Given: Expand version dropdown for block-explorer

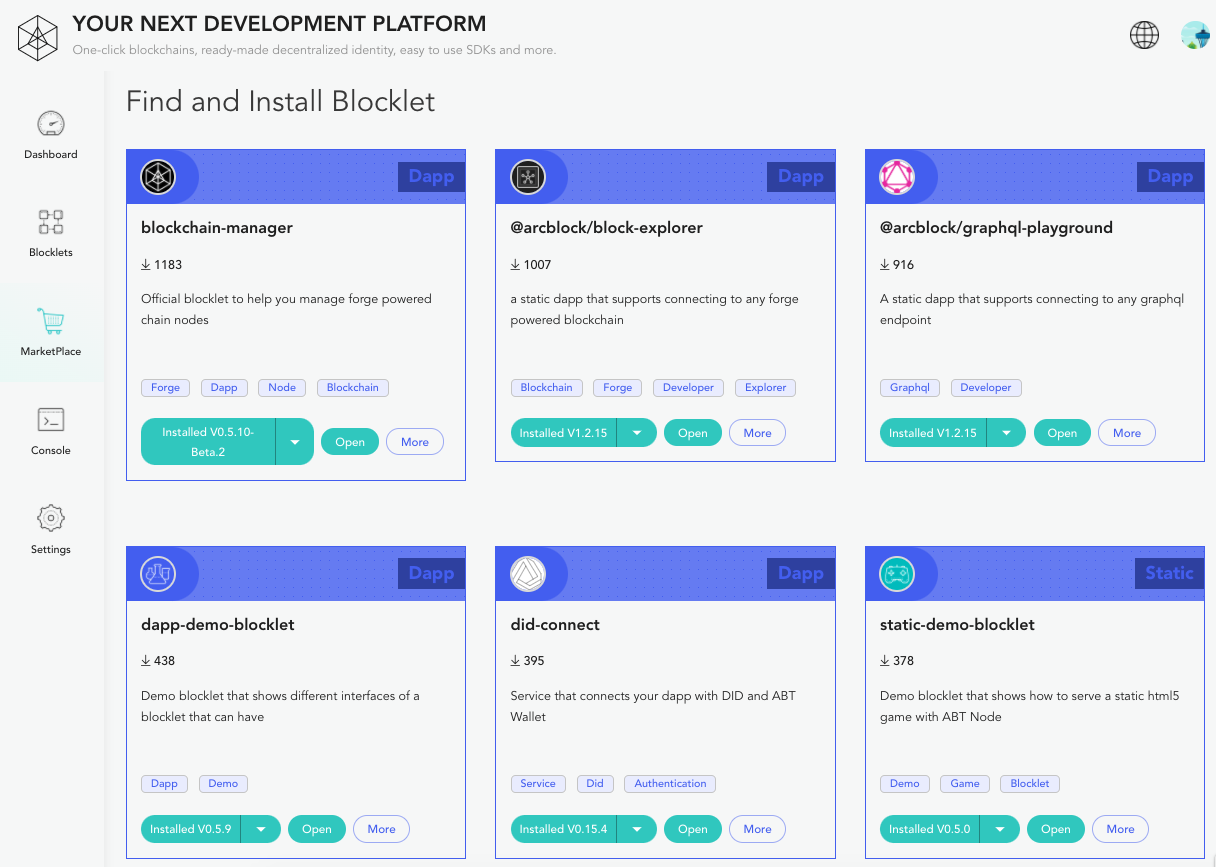Looking at the screenshot, I should point(637,433).
